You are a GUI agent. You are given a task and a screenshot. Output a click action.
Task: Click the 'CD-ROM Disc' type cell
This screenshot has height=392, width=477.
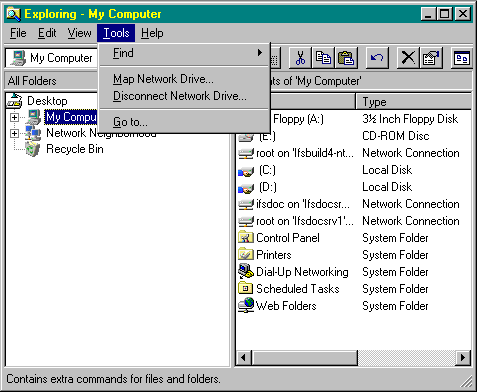pyautogui.click(x=396, y=136)
